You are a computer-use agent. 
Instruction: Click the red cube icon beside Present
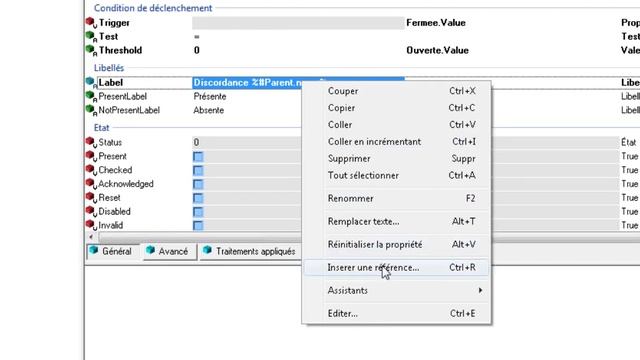pos(90,156)
